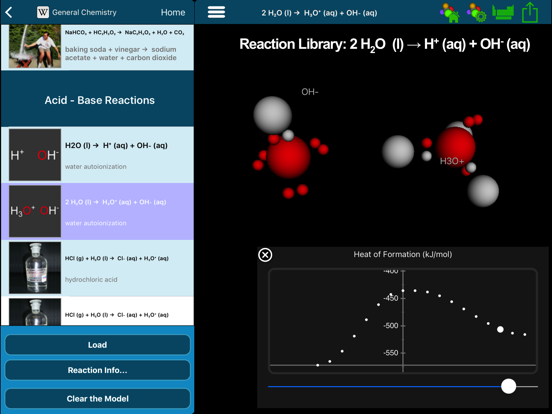Click the Heat of Formation (kJ/mol) title

[x=403, y=254]
